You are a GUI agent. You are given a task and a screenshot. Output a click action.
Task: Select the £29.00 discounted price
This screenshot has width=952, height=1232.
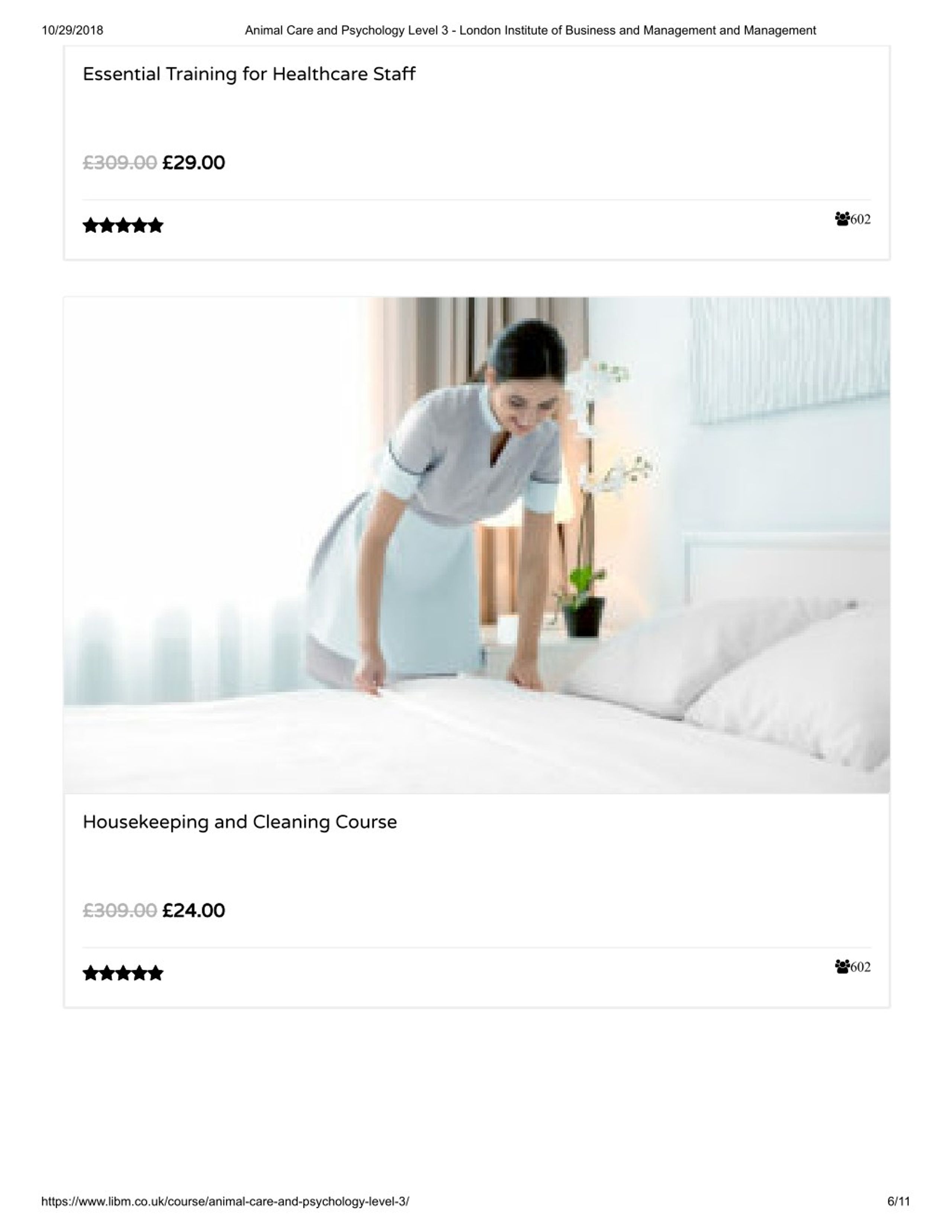pos(193,163)
